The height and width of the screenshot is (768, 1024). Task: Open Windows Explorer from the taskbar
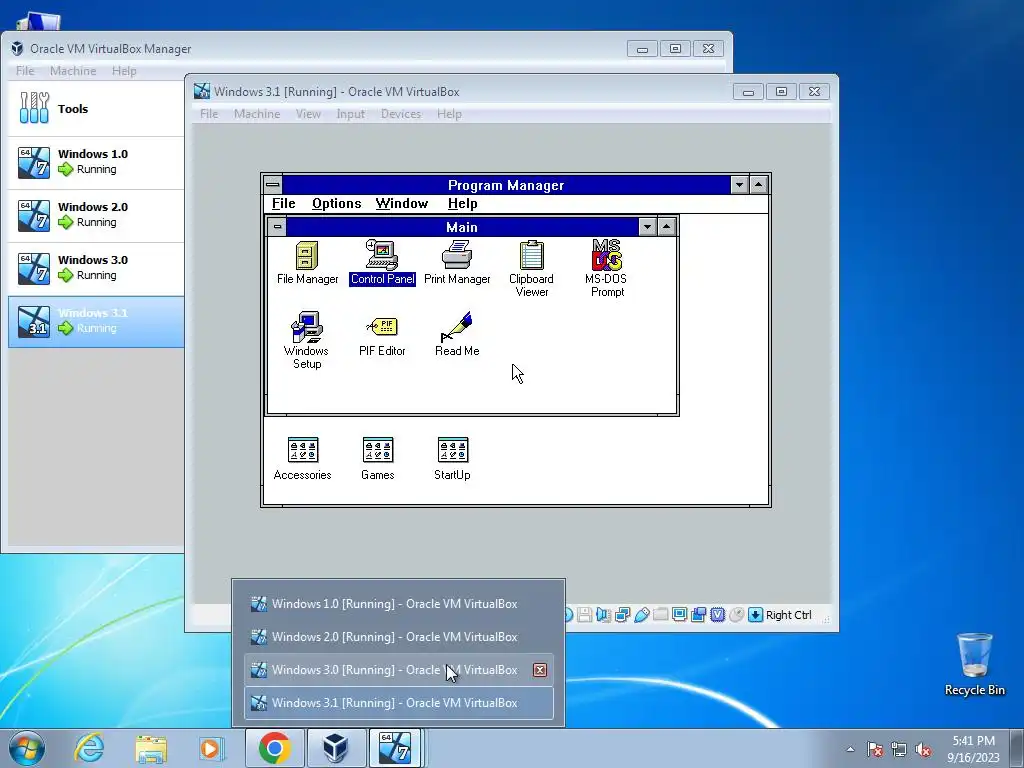(x=151, y=749)
